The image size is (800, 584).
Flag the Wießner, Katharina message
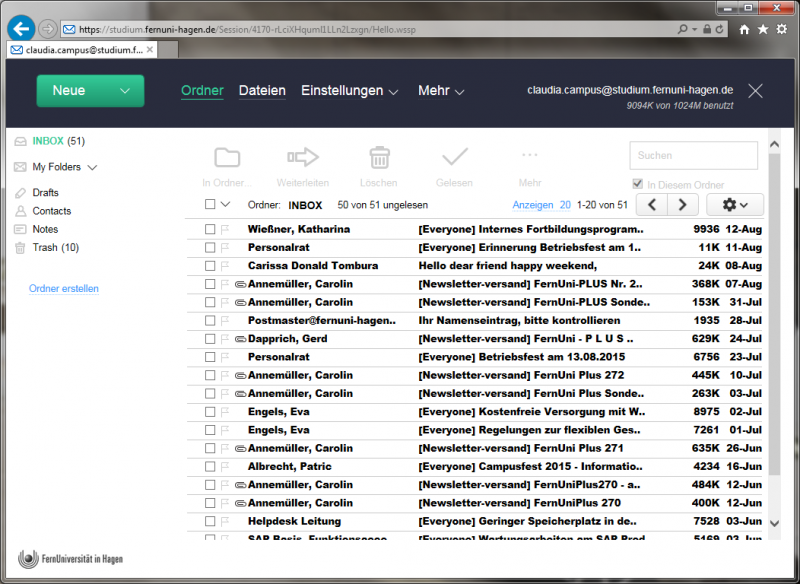[225, 230]
